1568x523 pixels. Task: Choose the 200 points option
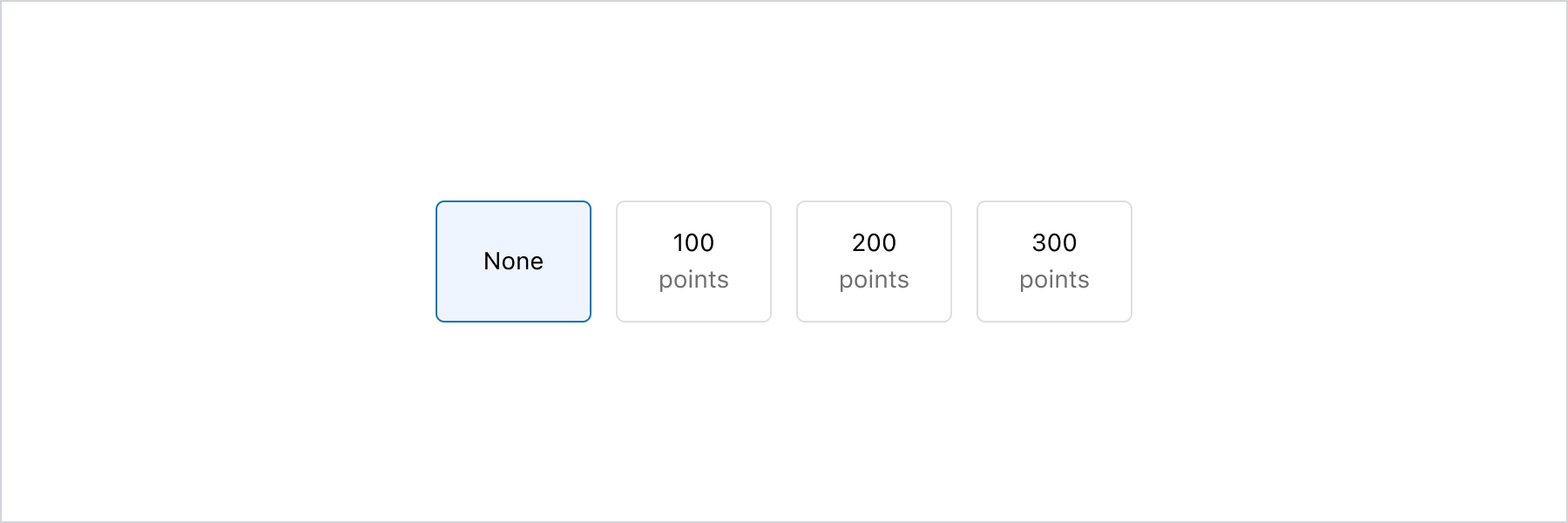coord(874,261)
